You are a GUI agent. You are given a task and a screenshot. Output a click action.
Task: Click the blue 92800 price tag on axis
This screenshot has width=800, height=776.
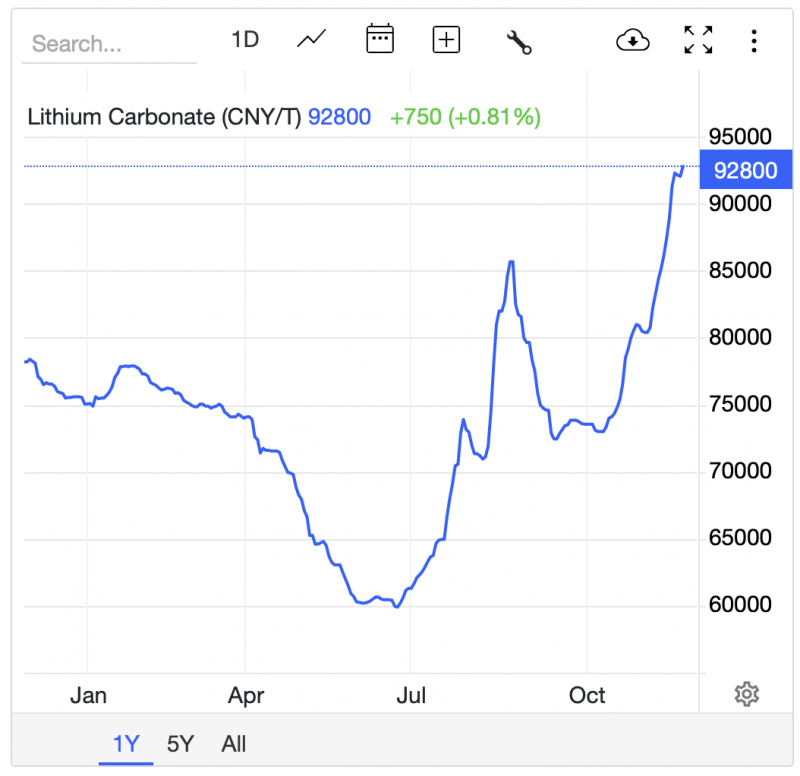click(746, 170)
